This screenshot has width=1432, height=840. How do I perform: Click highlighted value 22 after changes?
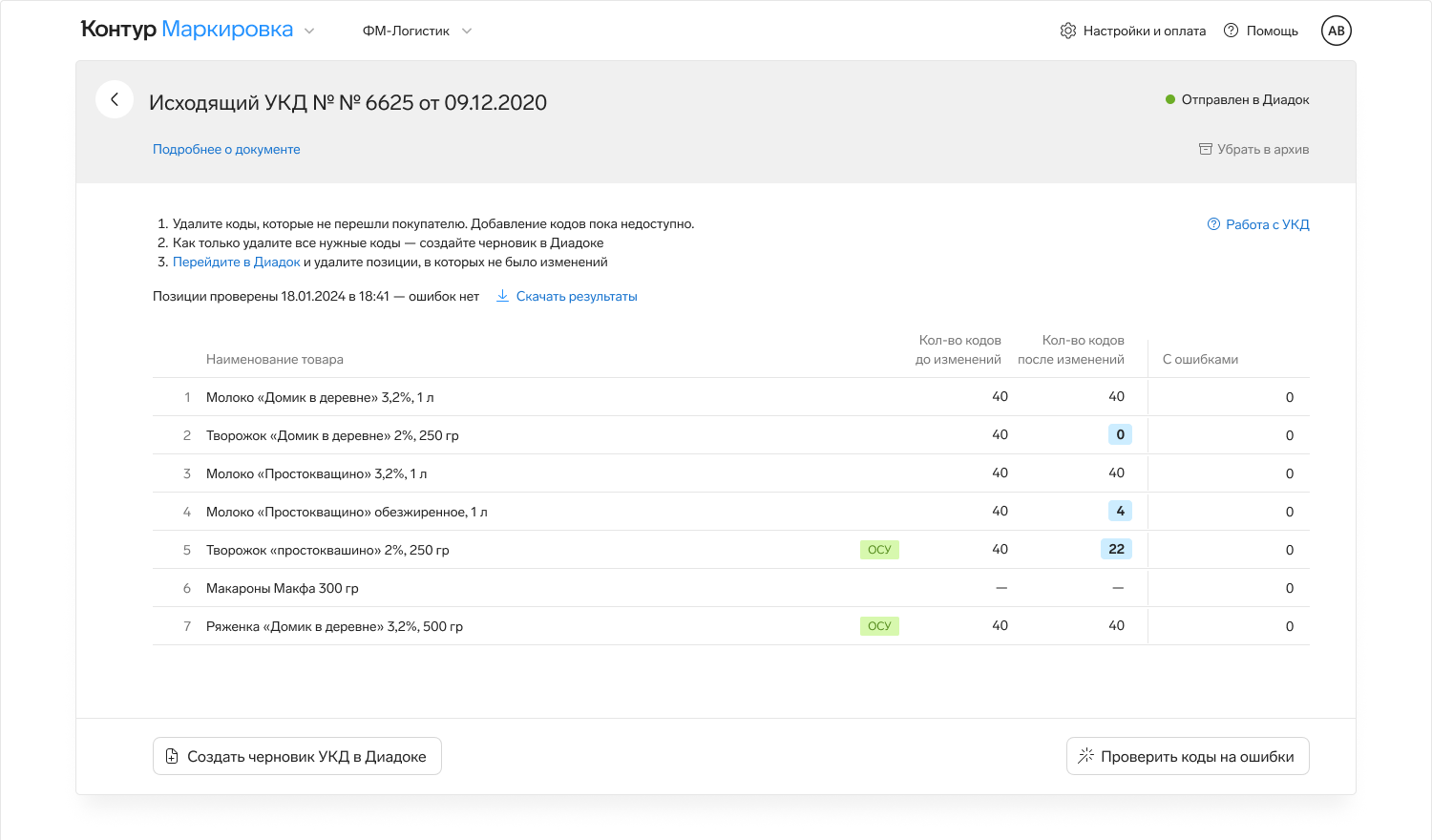coord(1116,549)
